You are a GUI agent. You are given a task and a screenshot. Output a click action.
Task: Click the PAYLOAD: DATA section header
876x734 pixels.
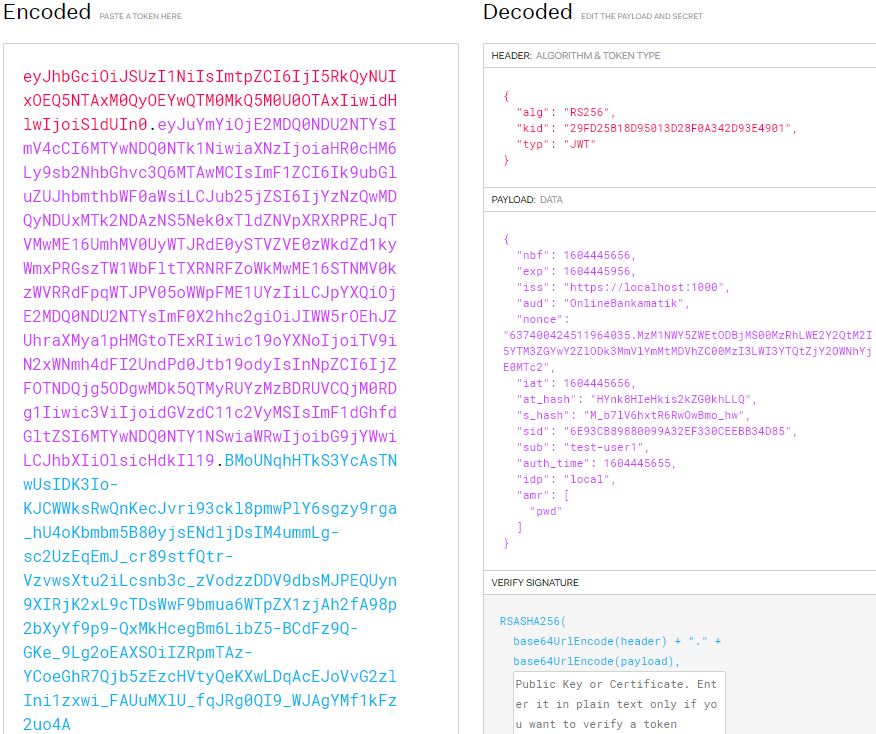click(527, 199)
